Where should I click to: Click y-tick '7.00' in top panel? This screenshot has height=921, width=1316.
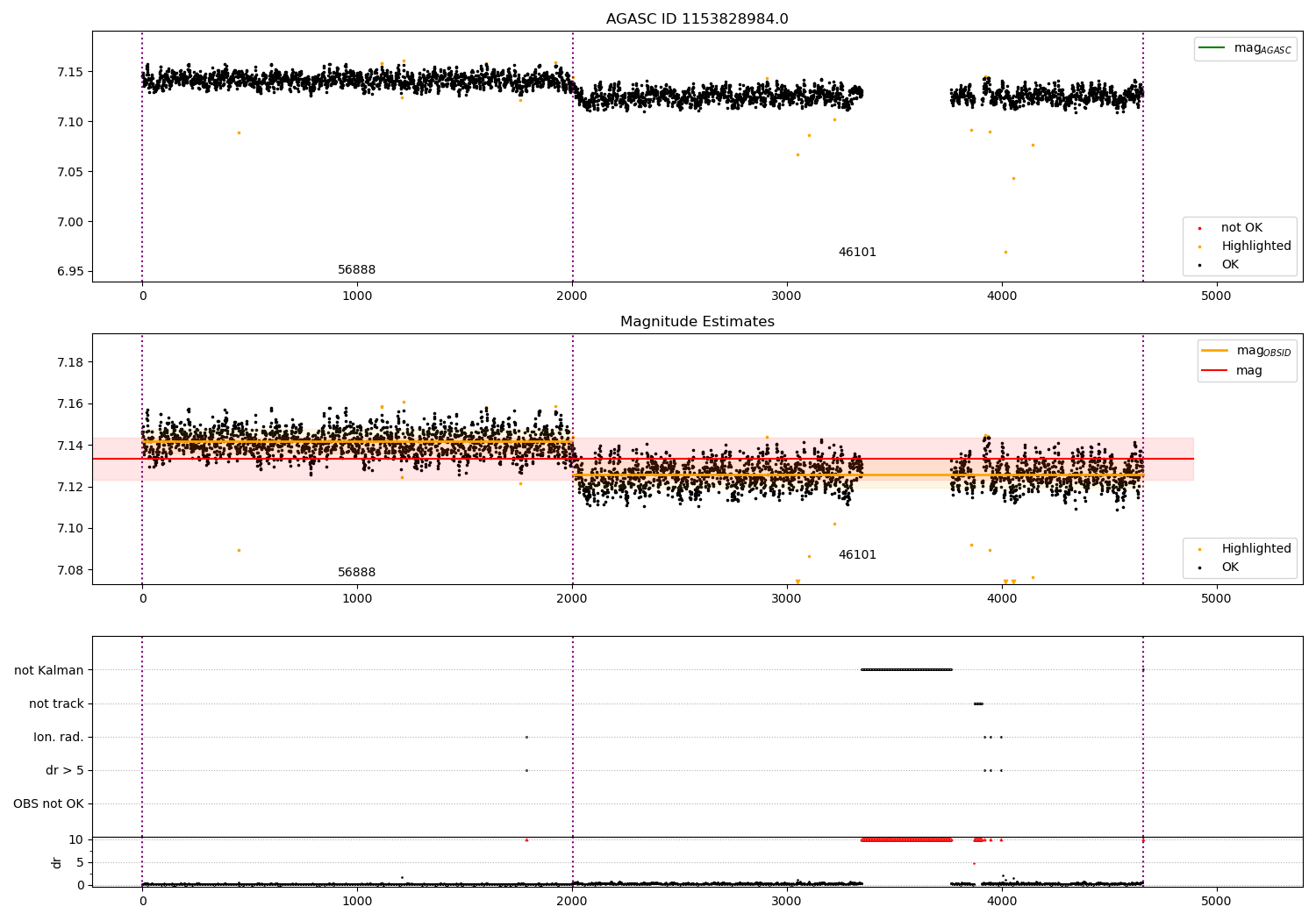tap(70, 222)
